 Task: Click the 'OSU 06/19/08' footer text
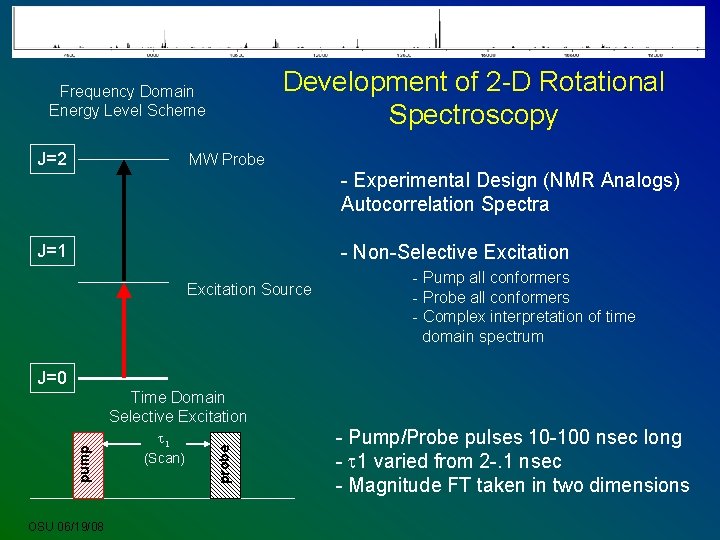pos(66,526)
